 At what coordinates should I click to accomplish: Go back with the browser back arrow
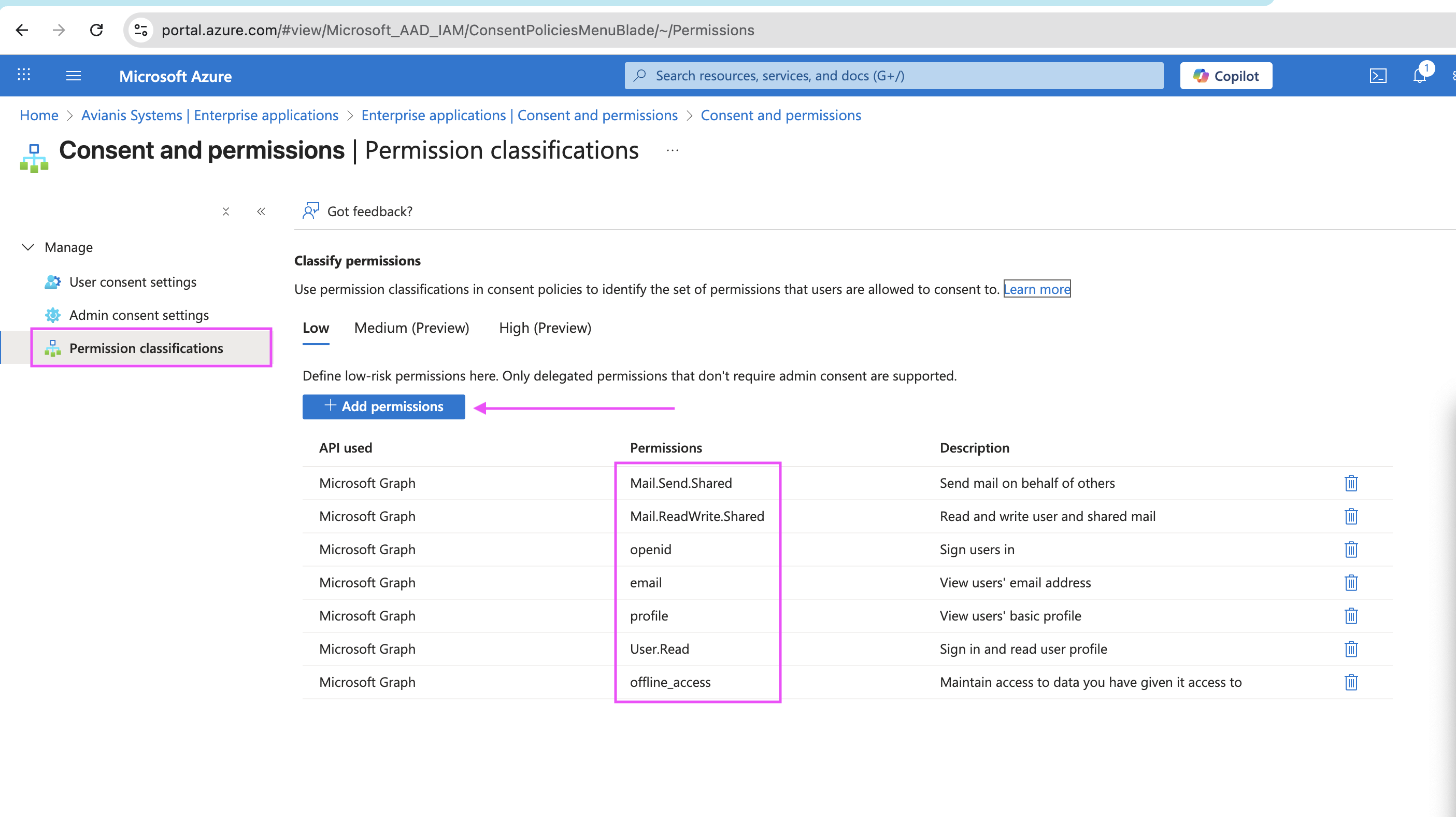(22, 30)
